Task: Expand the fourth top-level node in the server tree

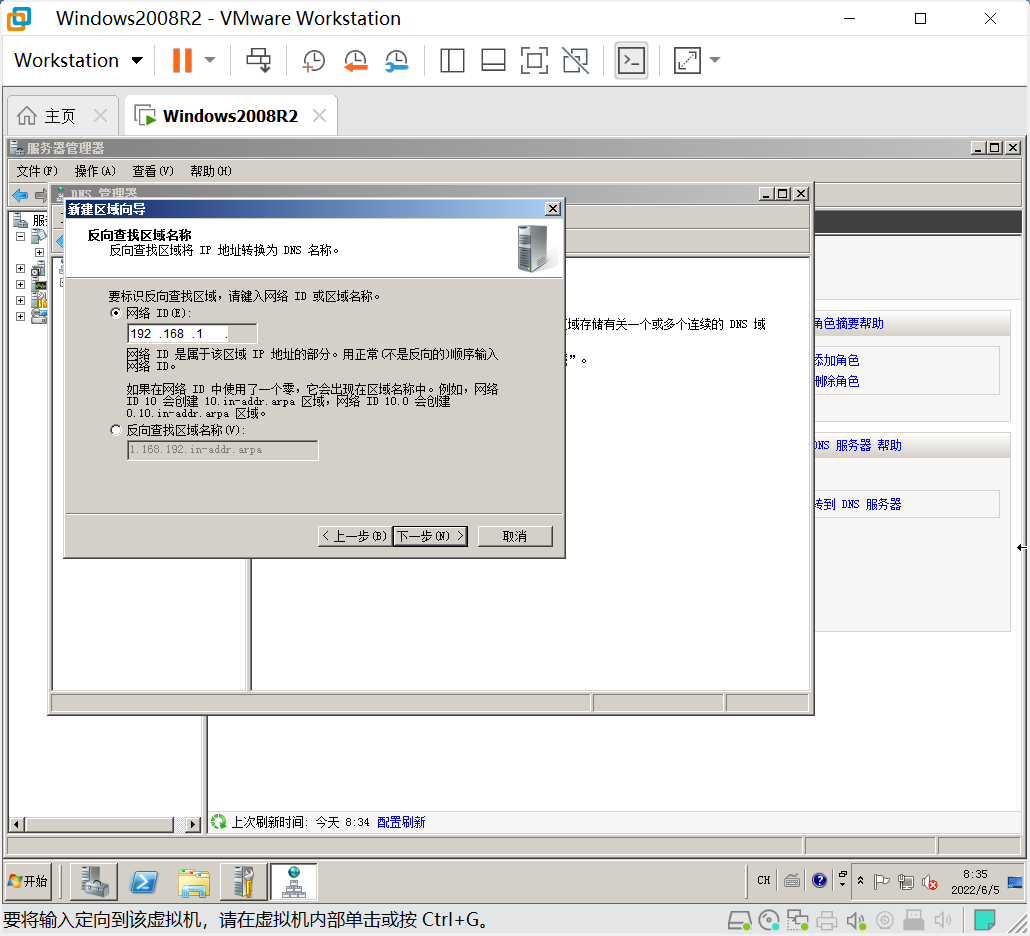Action: tap(20, 300)
